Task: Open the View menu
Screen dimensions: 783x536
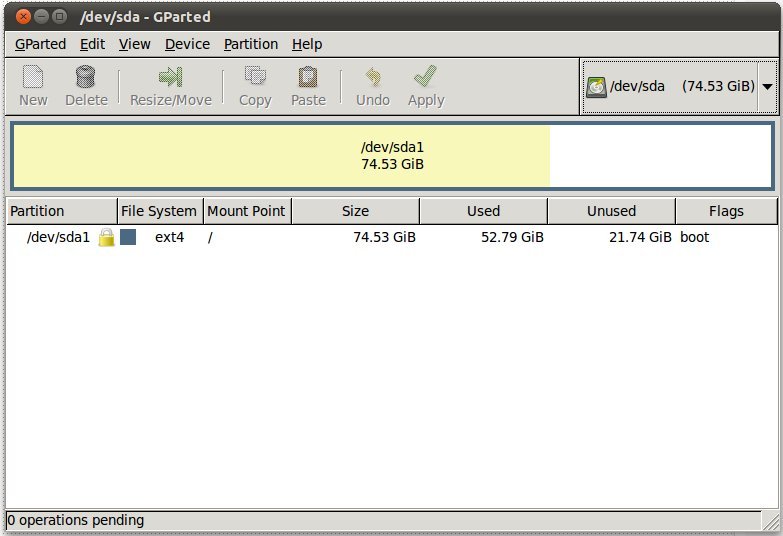Action: (x=134, y=44)
